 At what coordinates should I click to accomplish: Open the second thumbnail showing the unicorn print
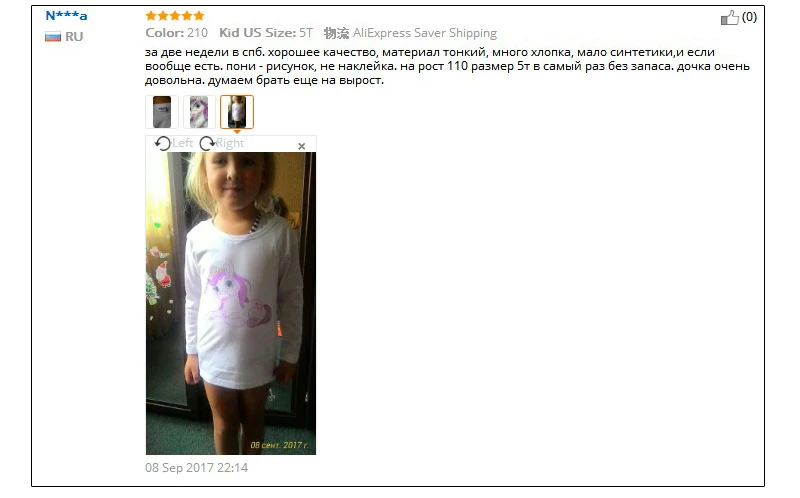point(199,112)
